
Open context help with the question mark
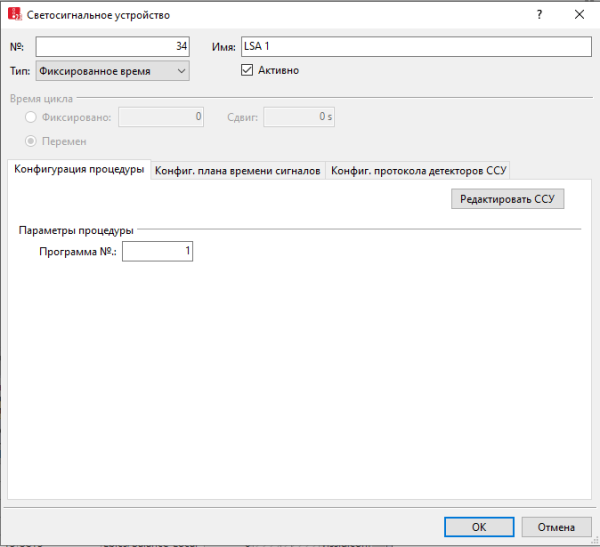[x=540, y=15]
